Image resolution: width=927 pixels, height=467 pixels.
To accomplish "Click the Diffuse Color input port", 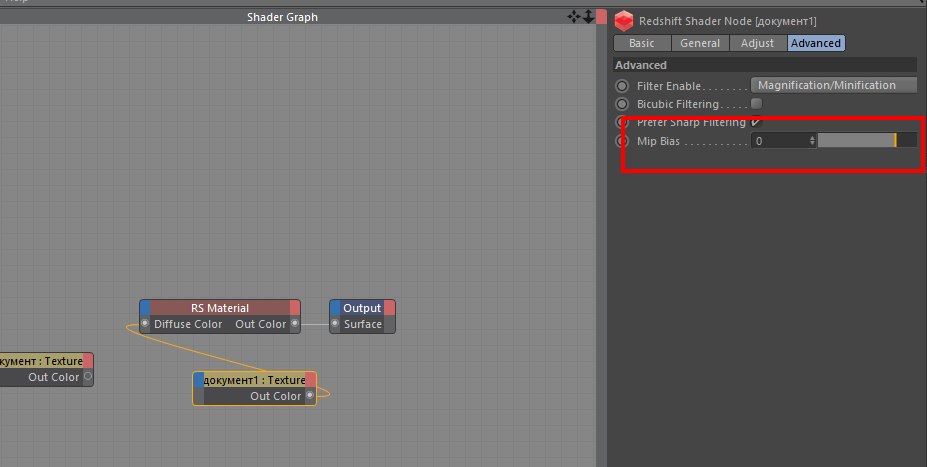I will [x=145, y=323].
